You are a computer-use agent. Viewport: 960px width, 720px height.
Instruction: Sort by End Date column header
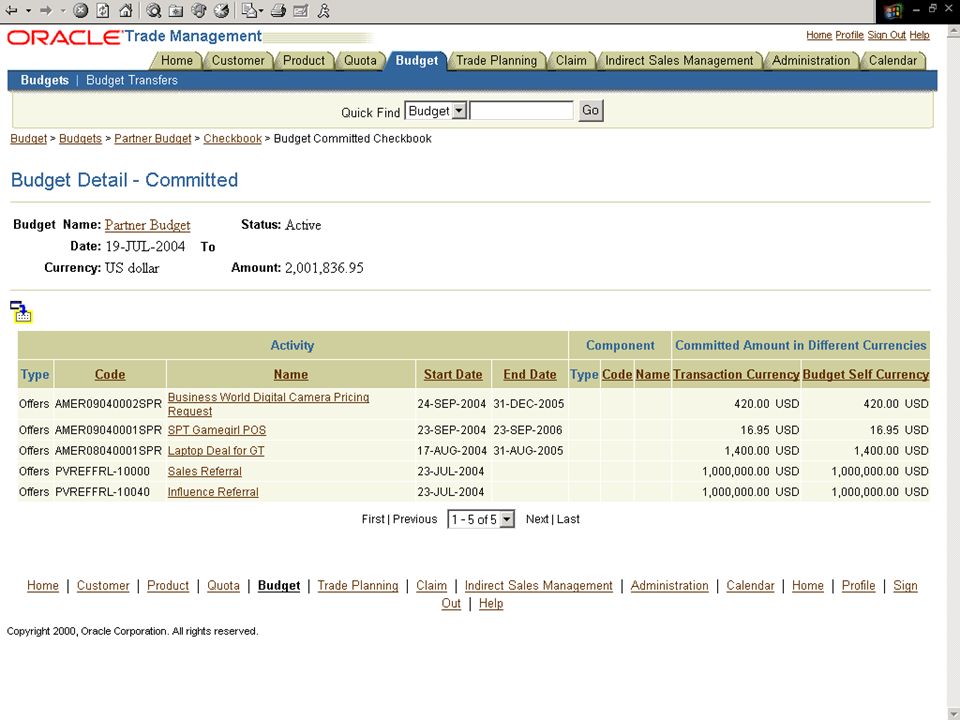(x=530, y=374)
